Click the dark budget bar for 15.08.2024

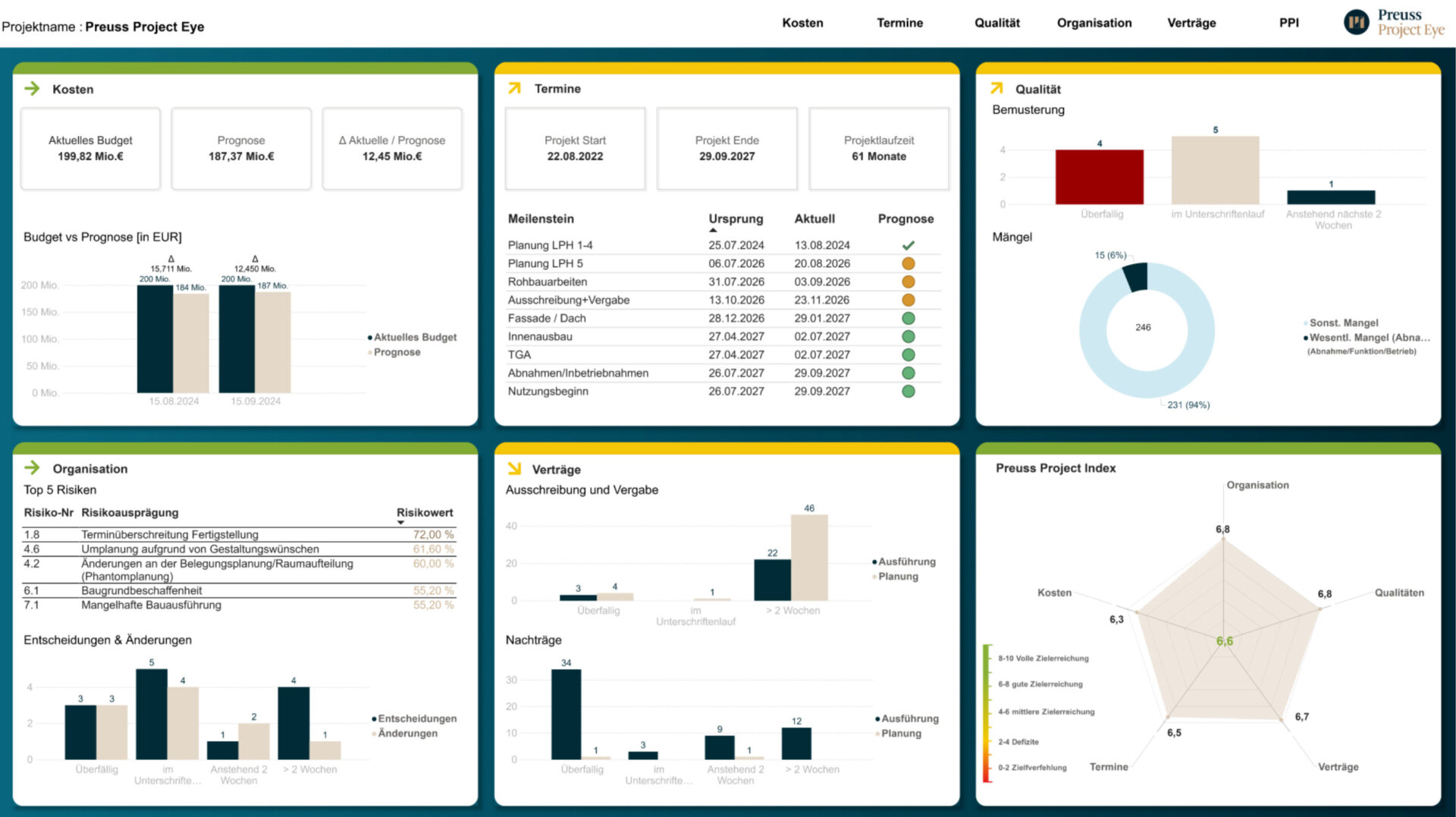155,339
